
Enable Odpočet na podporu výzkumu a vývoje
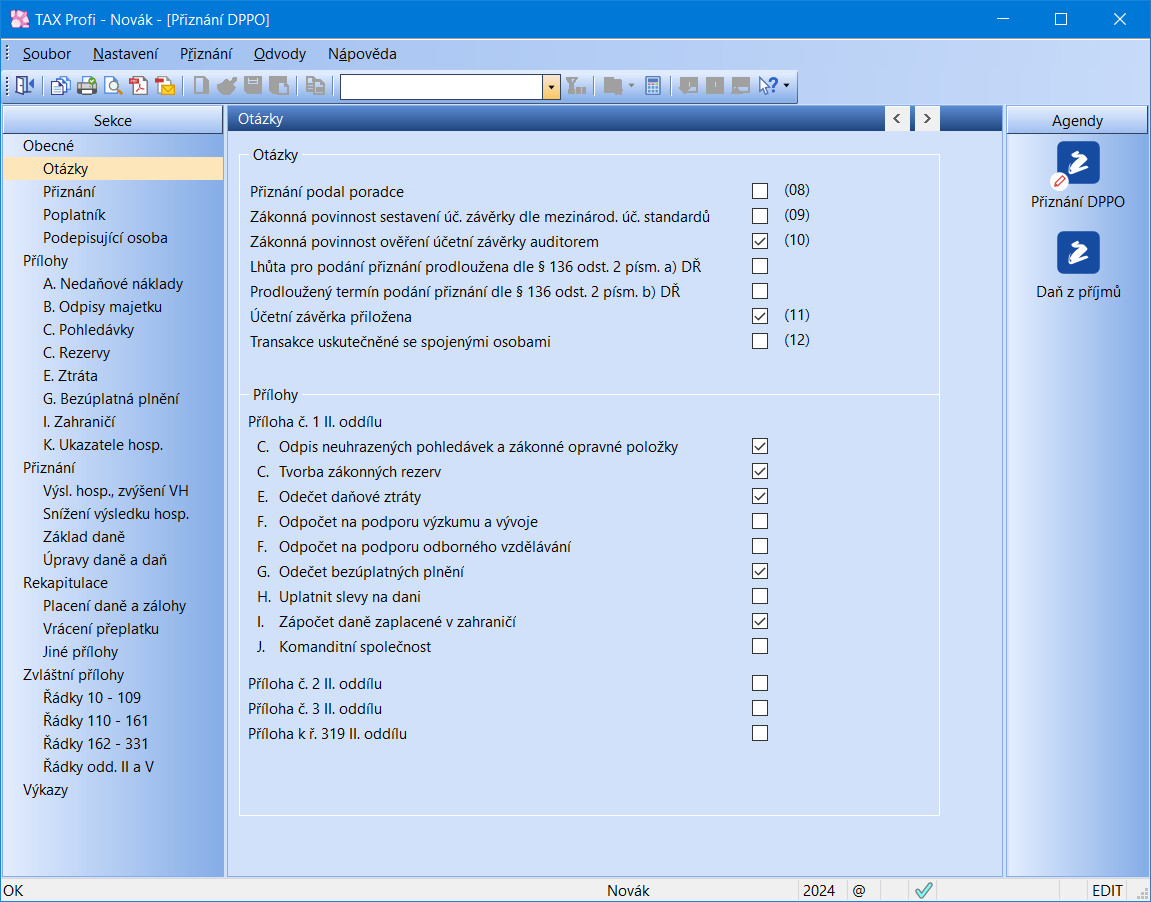pyautogui.click(x=760, y=521)
